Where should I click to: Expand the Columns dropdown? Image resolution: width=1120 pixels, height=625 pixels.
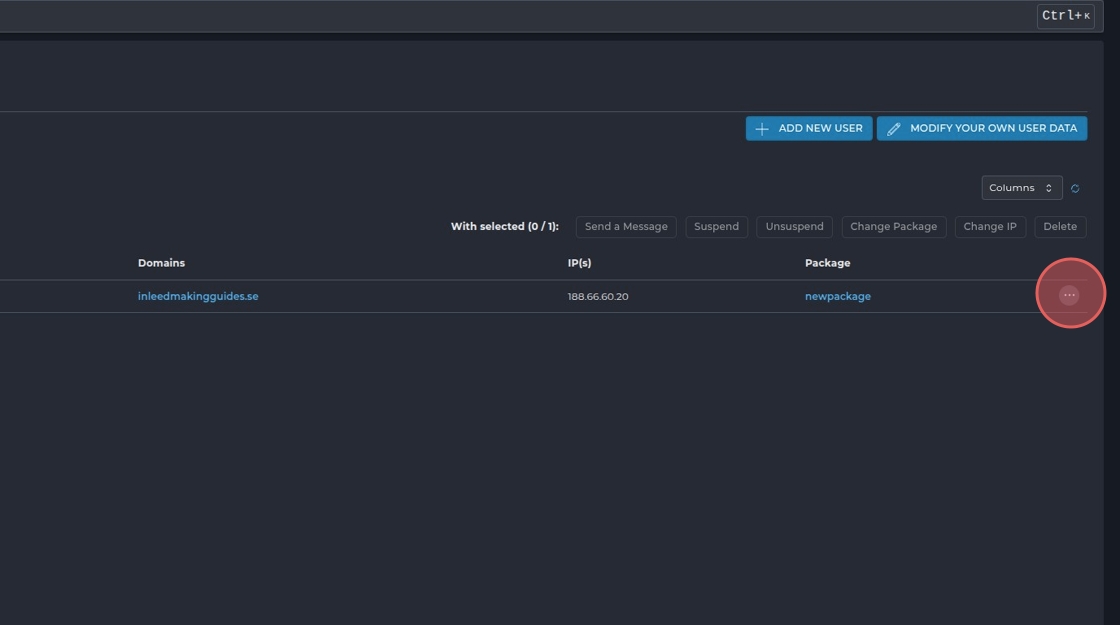click(x=1021, y=188)
